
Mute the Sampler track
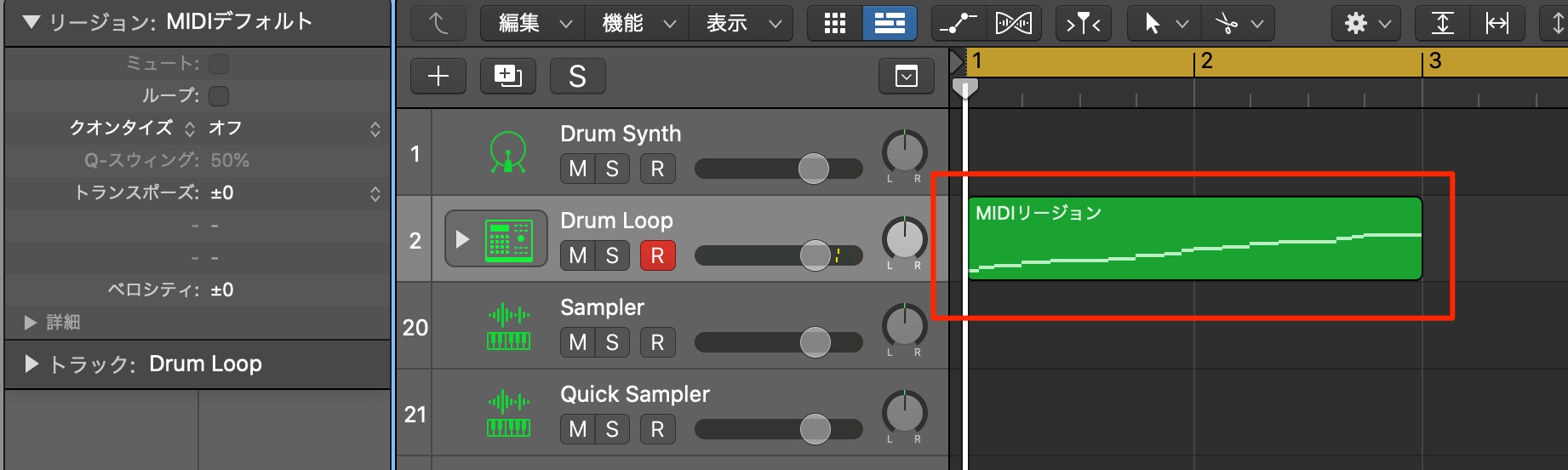578,342
